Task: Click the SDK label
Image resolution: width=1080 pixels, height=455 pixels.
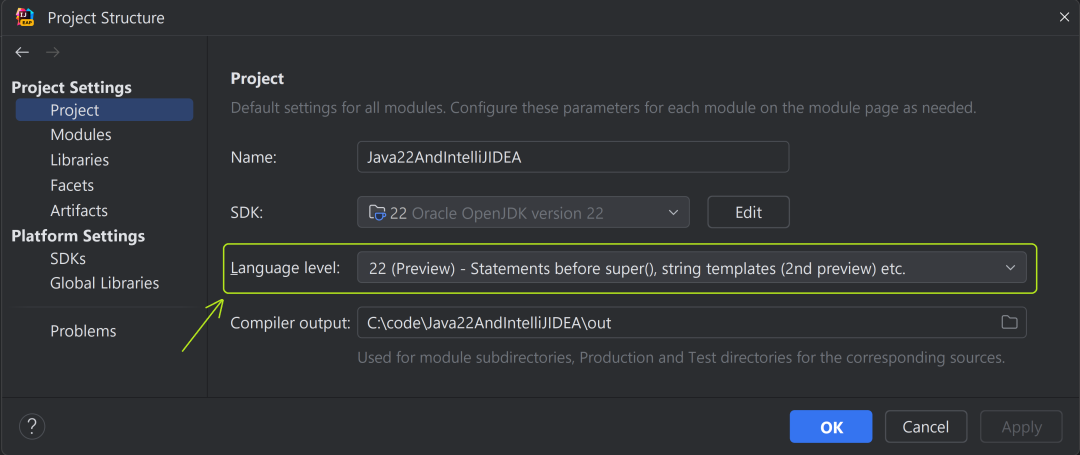Action: point(247,213)
